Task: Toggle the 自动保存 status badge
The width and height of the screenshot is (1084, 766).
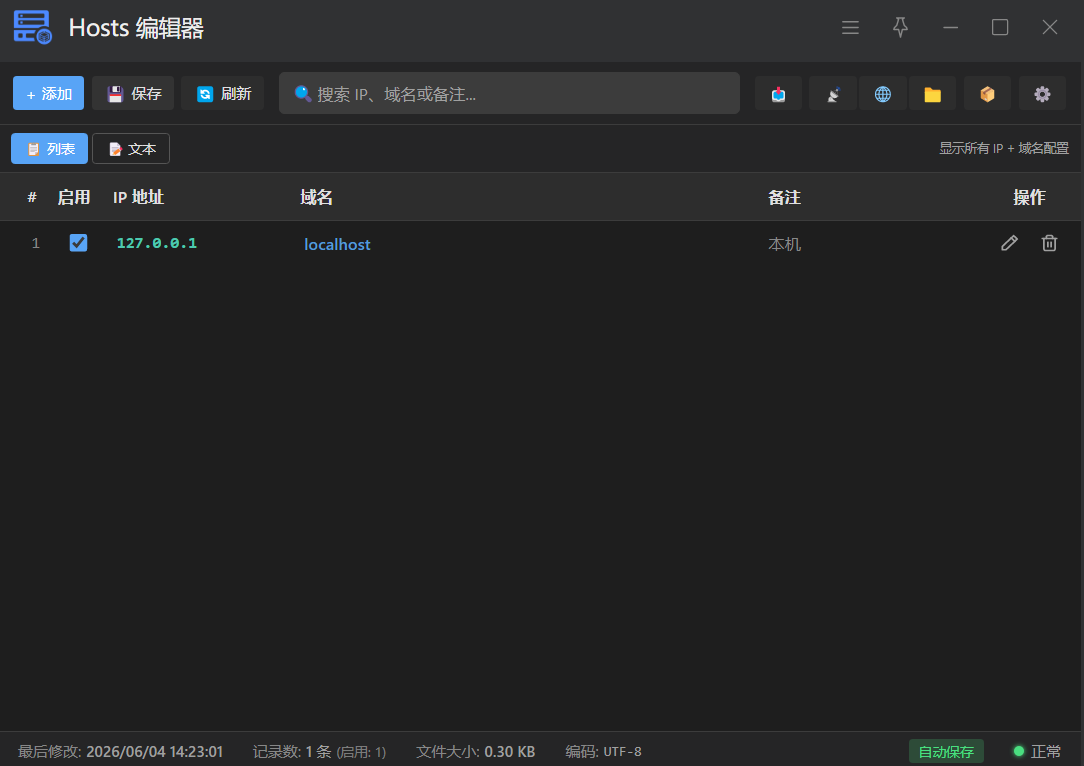Action: click(x=946, y=751)
